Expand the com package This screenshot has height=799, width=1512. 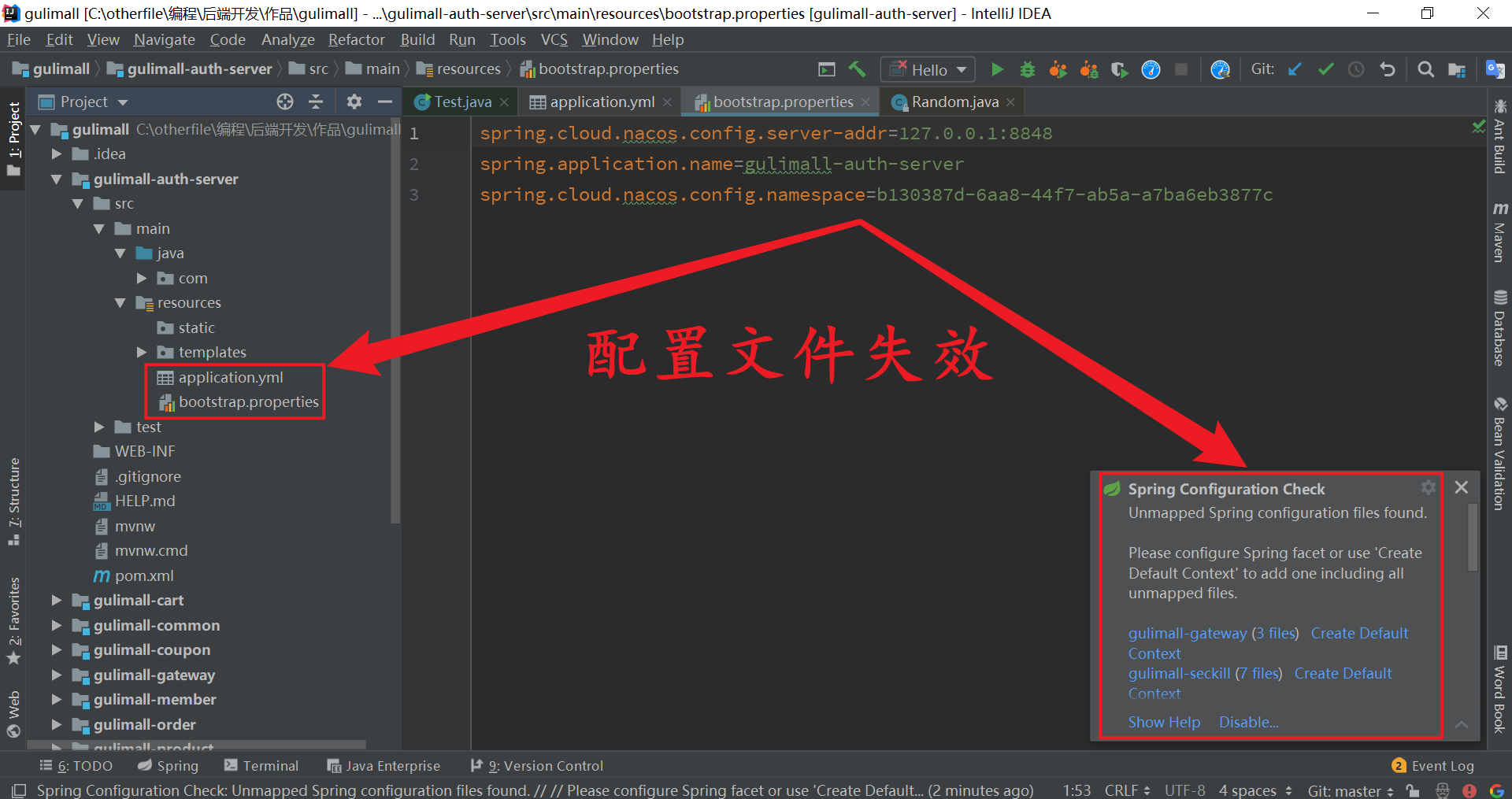[x=142, y=279]
